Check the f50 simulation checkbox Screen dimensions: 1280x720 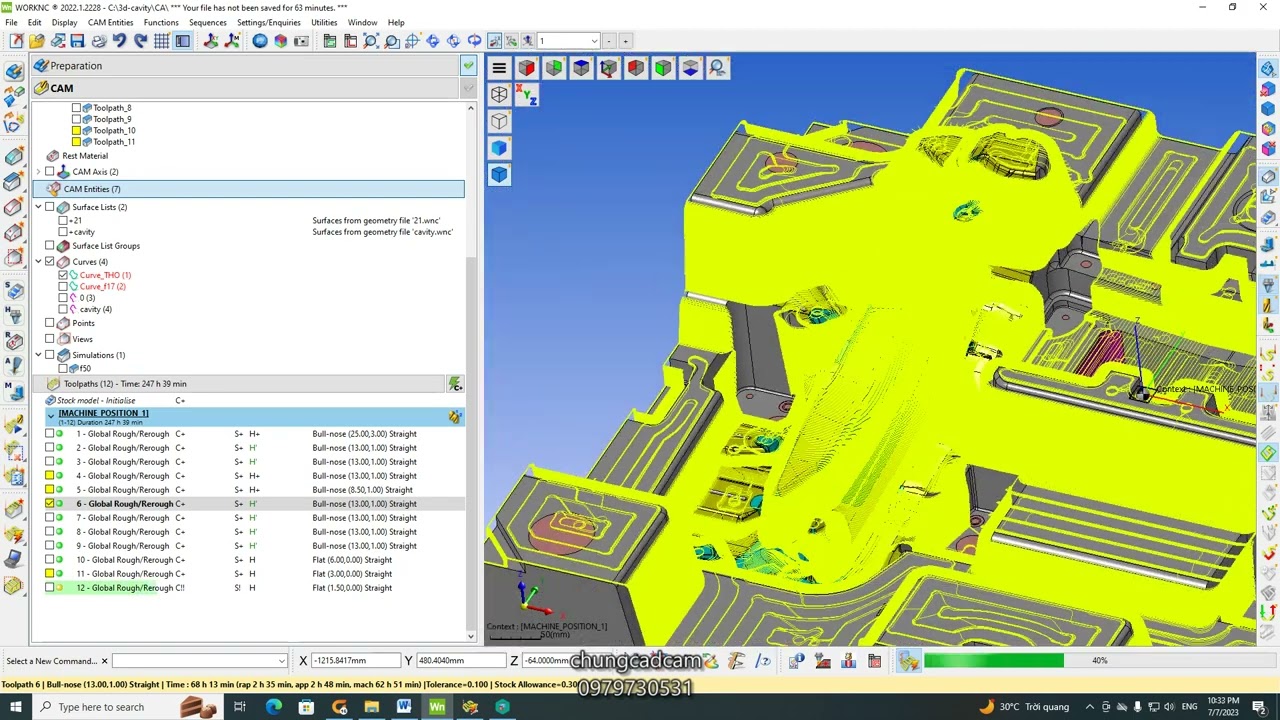point(63,369)
